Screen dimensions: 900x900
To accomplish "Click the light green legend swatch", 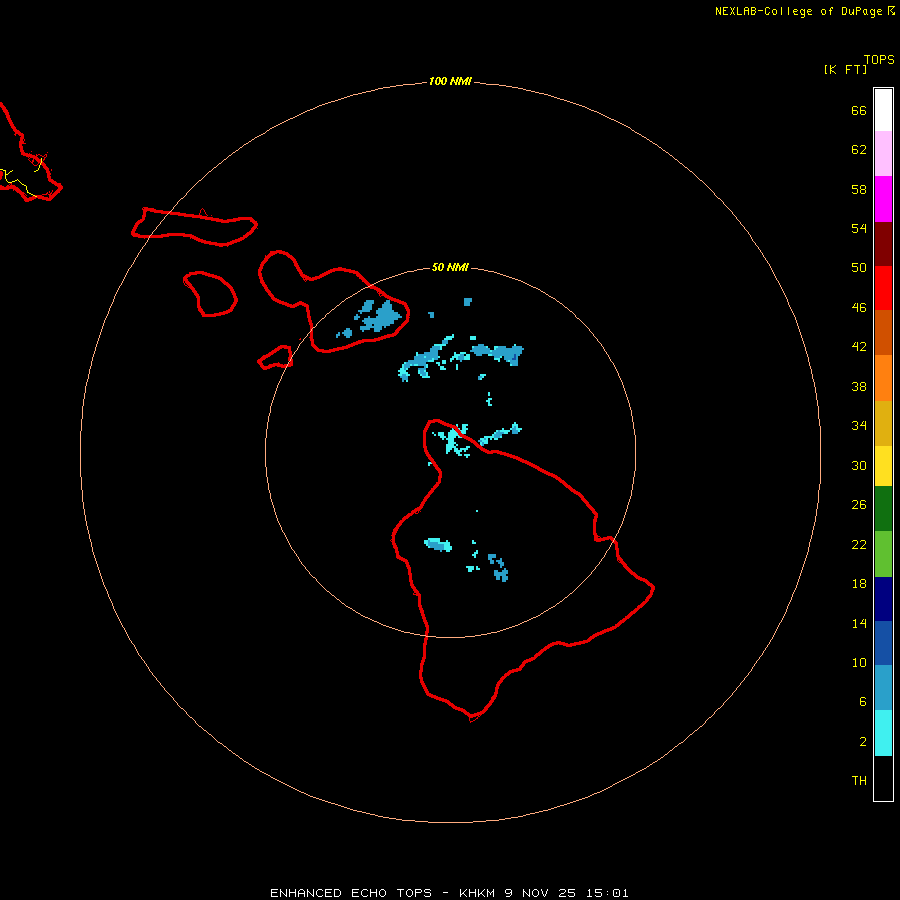I will (x=883, y=554).
